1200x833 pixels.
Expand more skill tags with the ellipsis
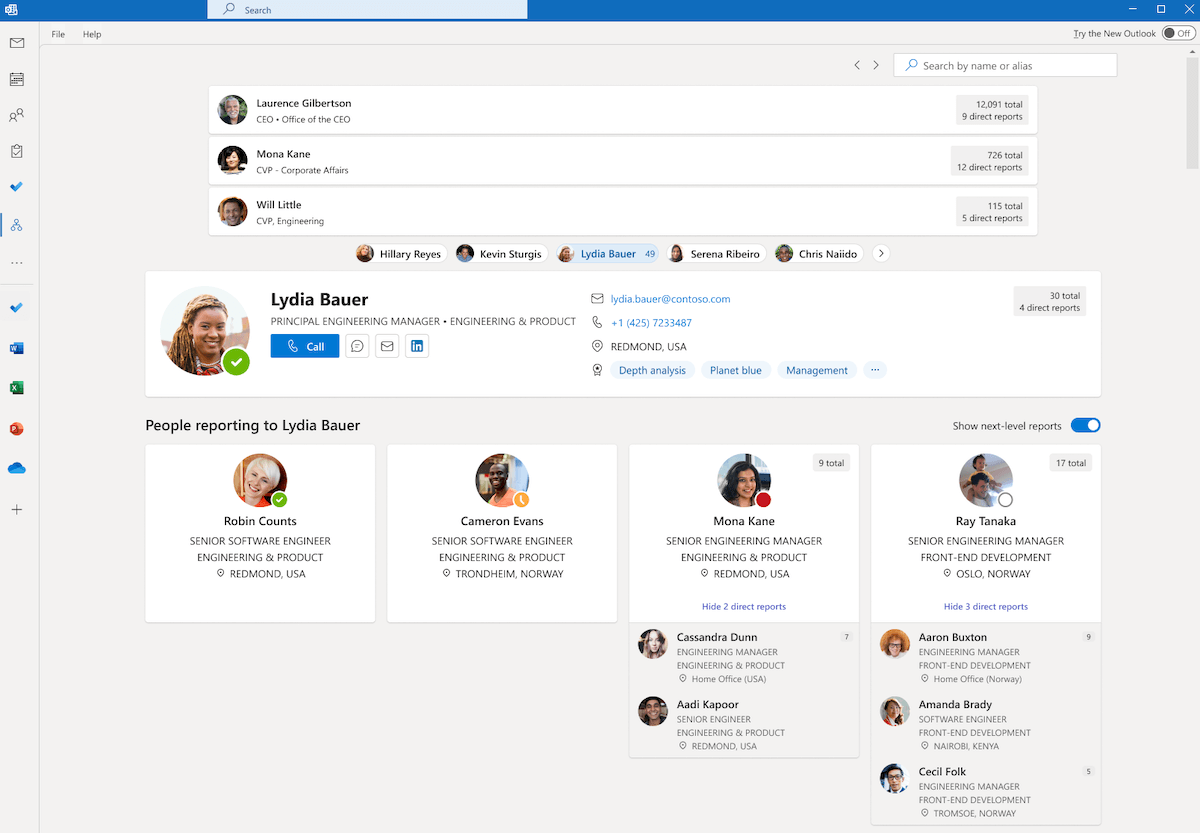coord(875,370)
